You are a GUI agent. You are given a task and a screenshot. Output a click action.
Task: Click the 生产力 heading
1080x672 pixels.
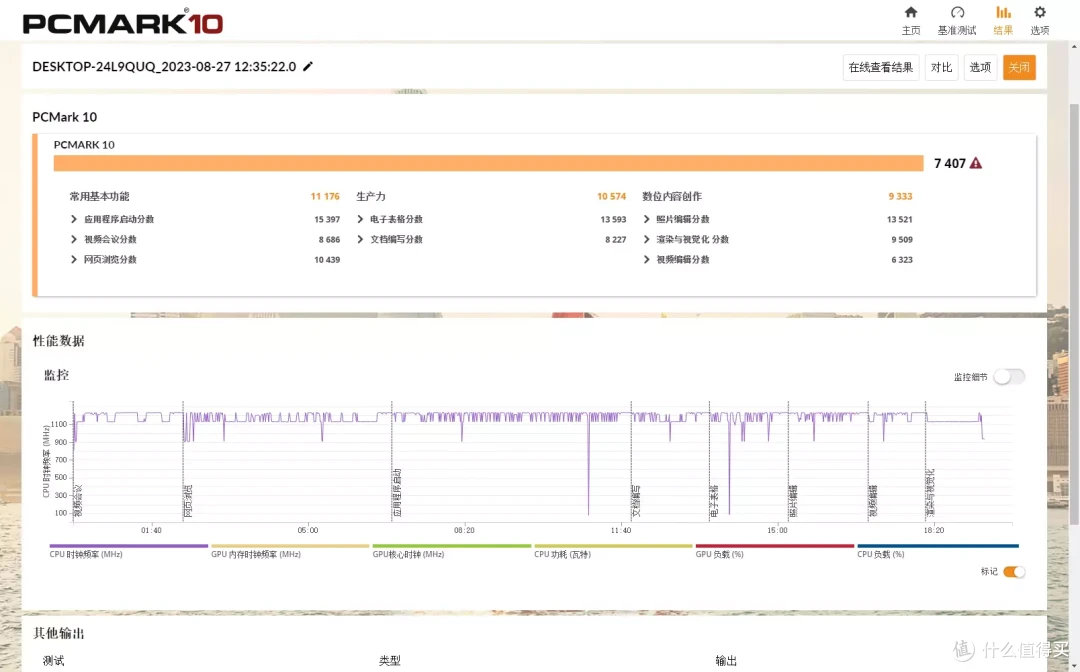tap(371, 196)
